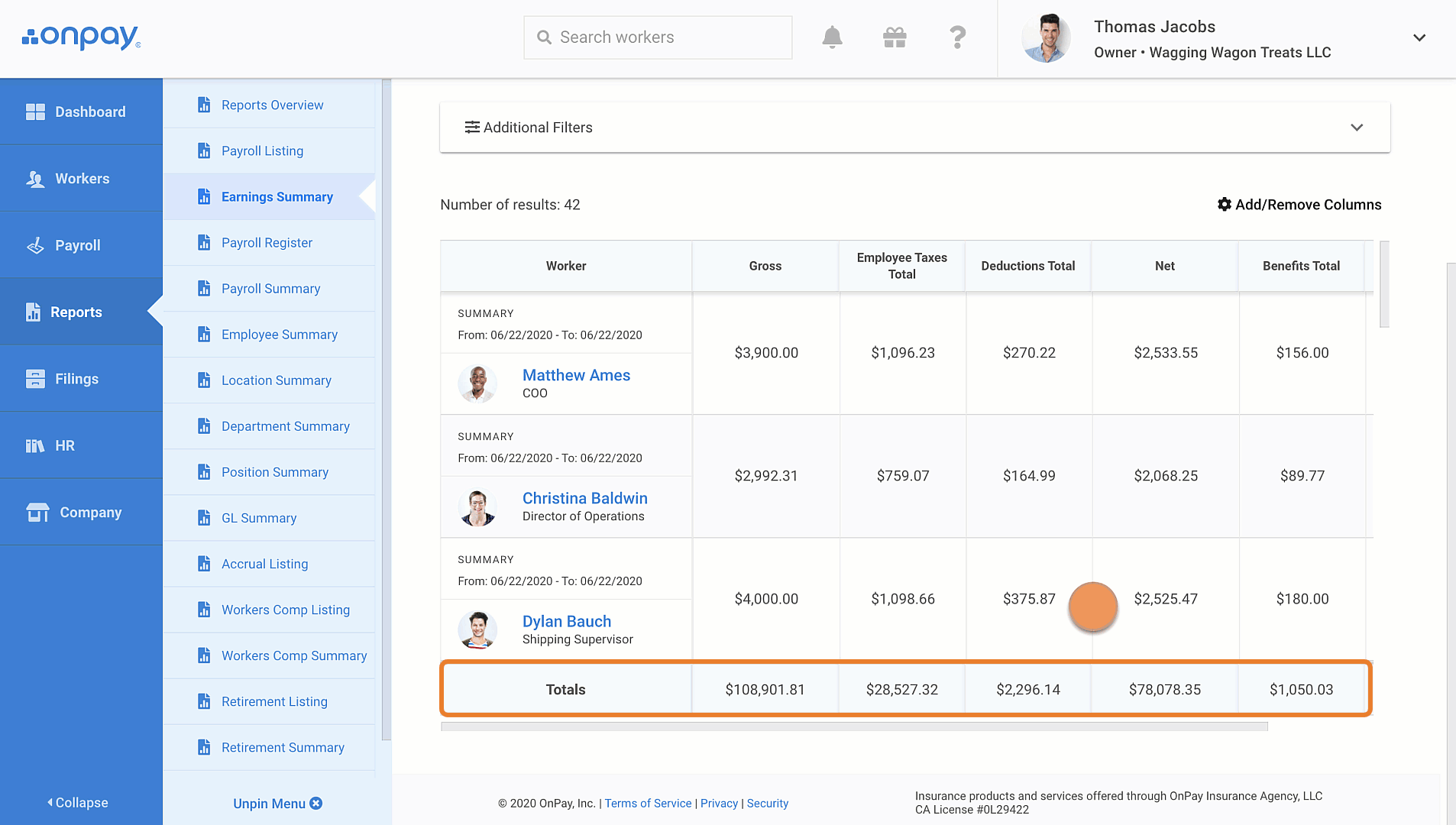Open the Add/Remove Columns settings gear

1224,204
